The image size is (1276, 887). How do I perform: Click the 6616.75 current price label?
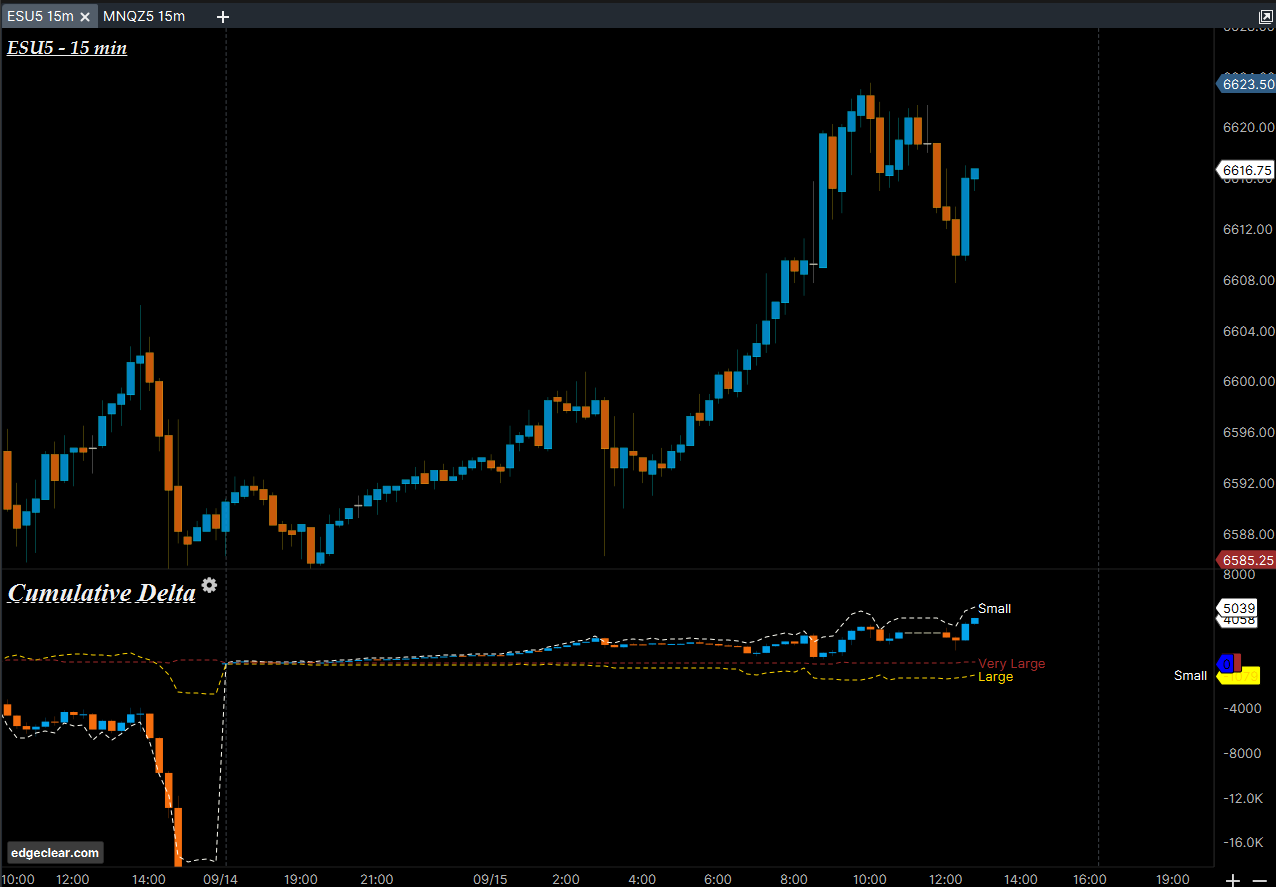click(x=1246, y=170)
